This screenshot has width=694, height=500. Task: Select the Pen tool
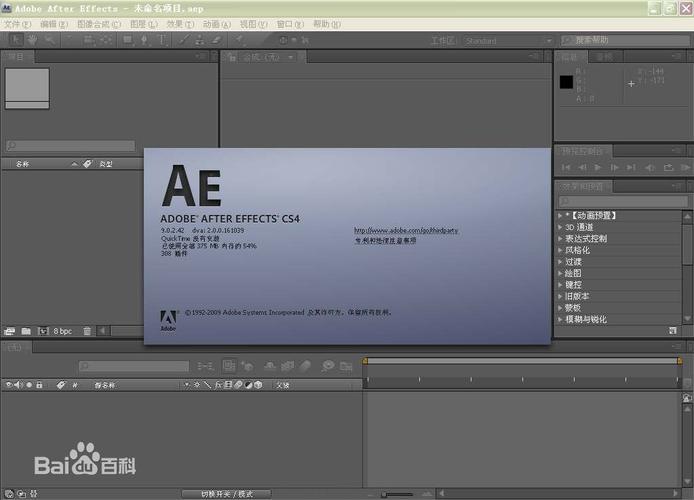pyautogui.click(x=144, y=40)
